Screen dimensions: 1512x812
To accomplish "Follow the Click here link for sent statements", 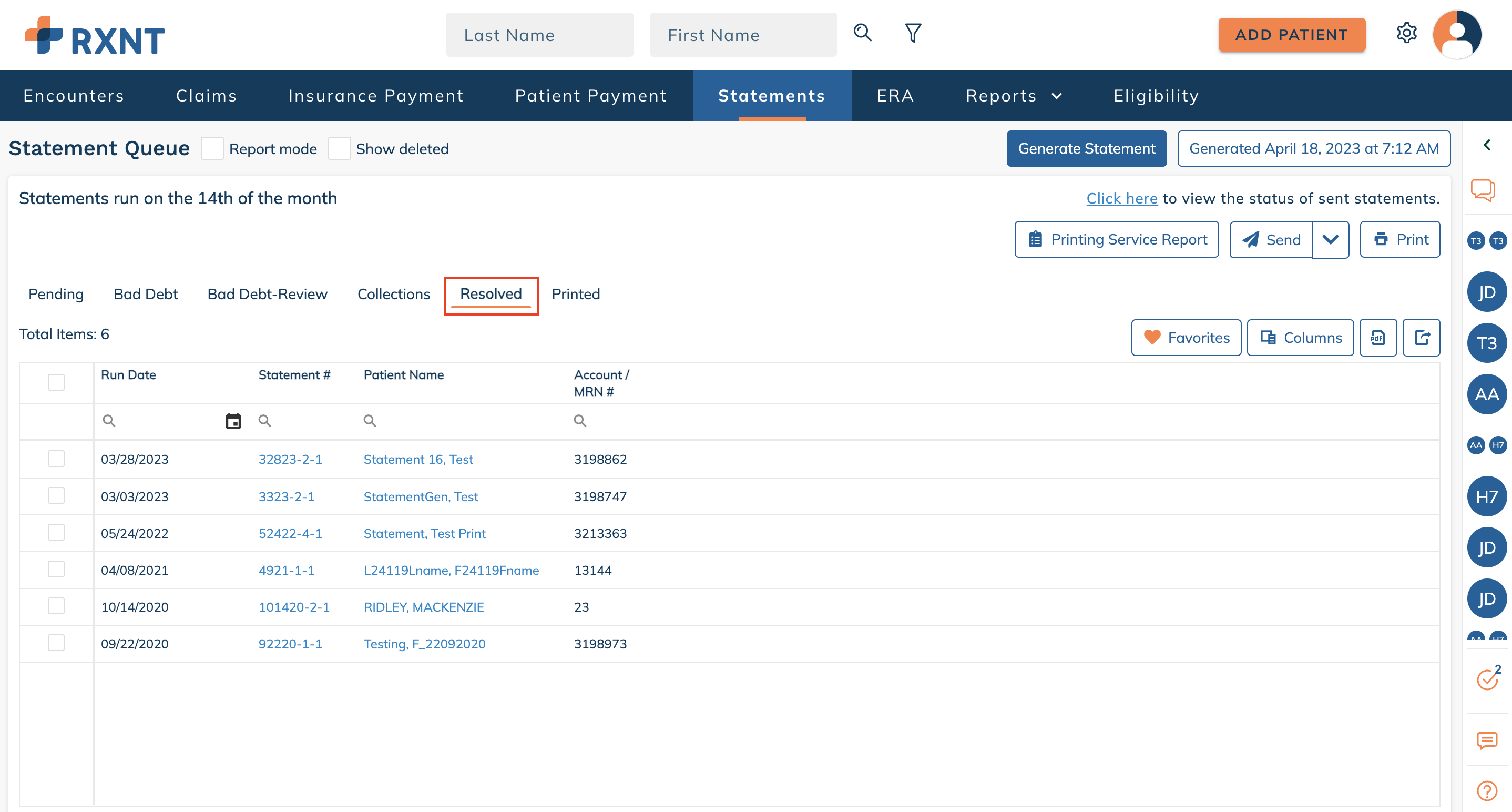I will pos(1122,198).
